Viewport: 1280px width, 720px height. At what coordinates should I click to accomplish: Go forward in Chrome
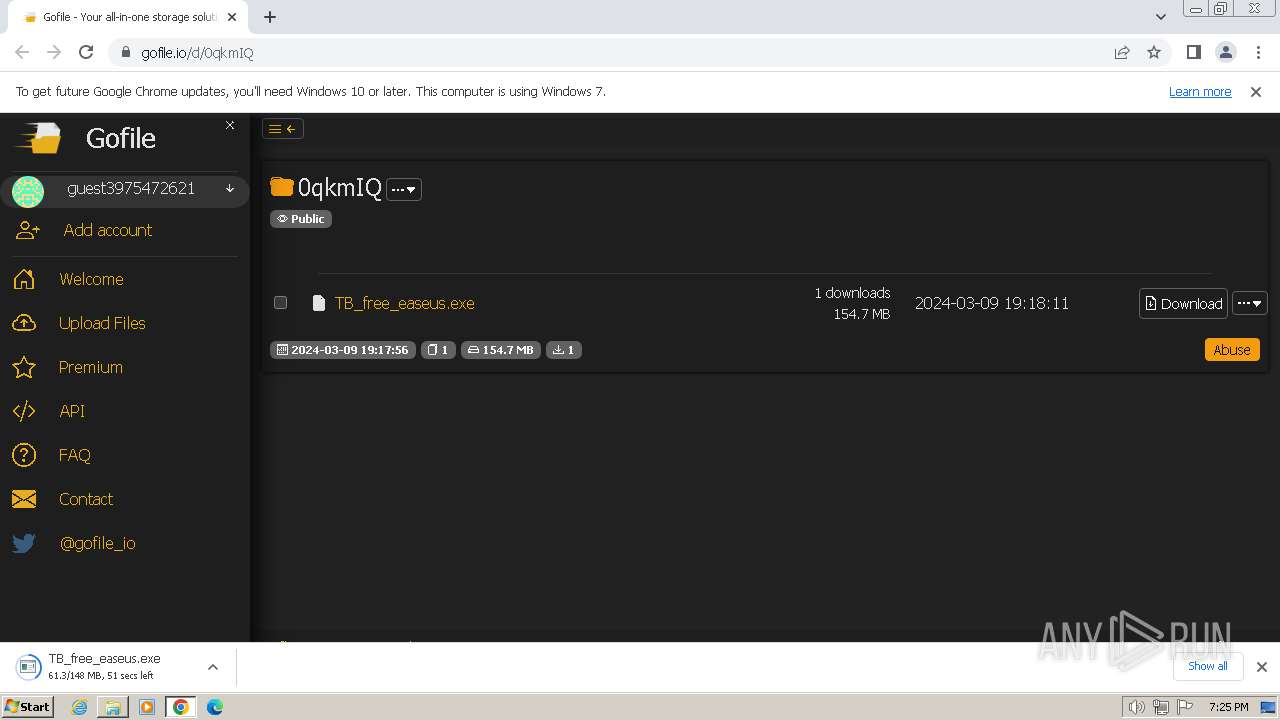click(x=54, y=52)
